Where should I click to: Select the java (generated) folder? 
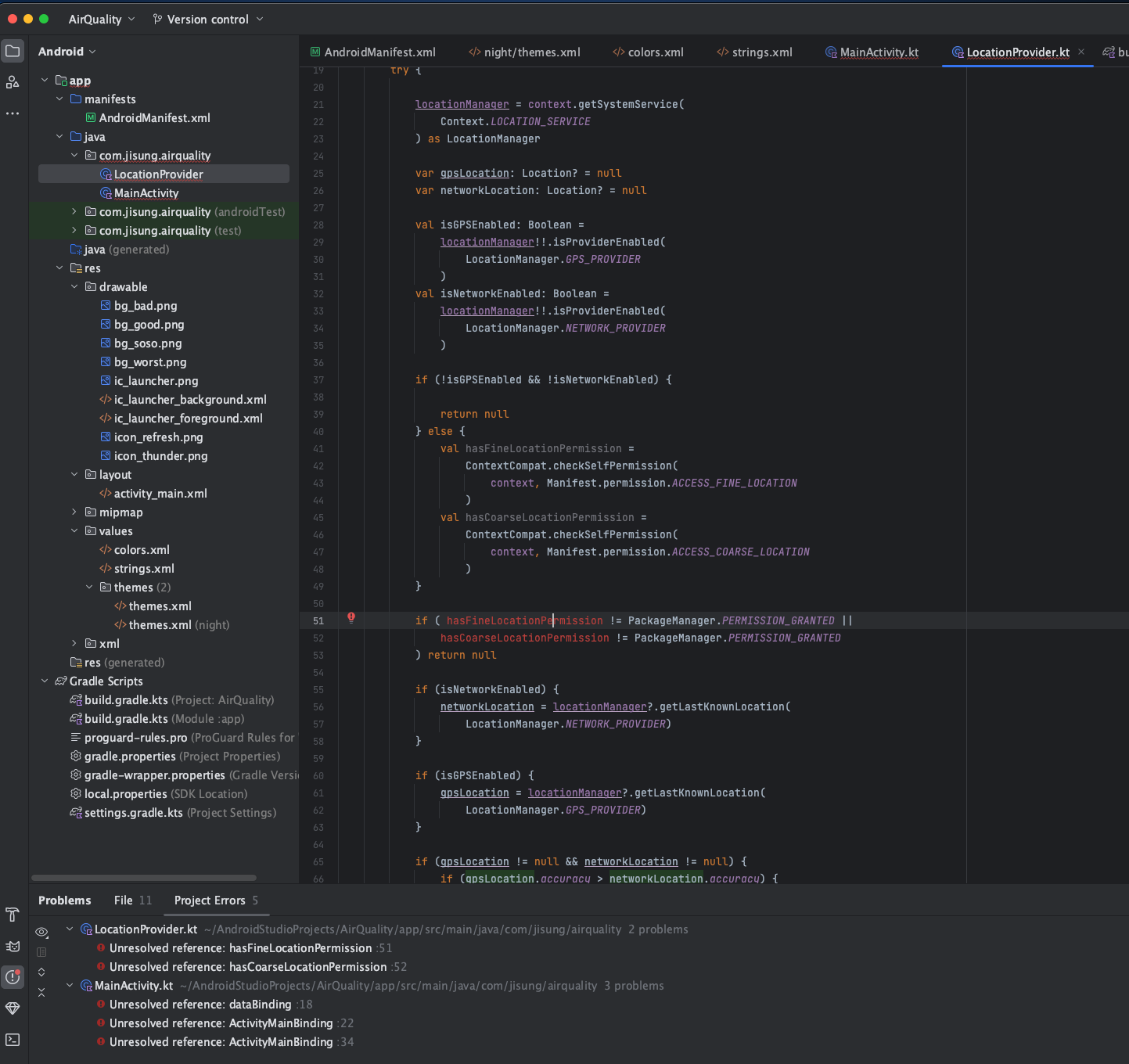[120, 250]
